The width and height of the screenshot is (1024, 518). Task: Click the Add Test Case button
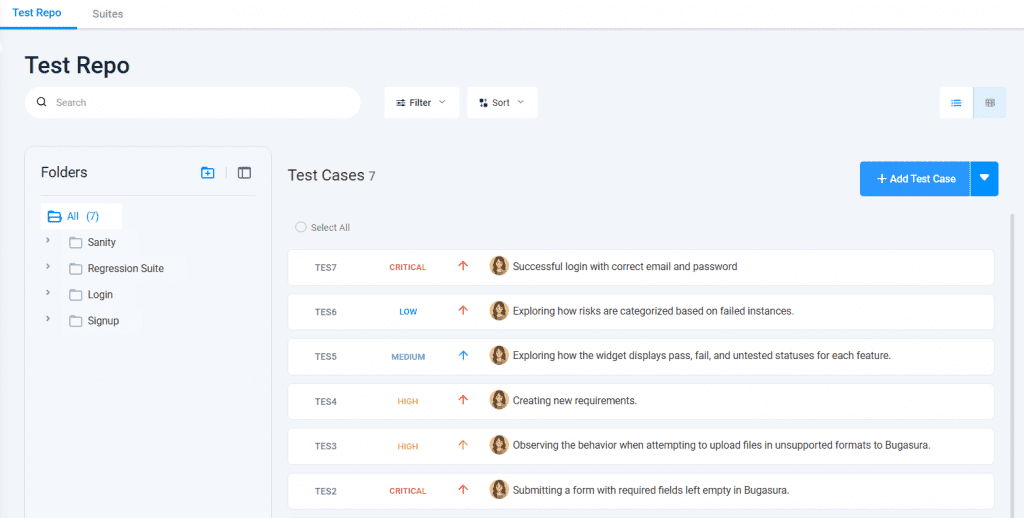tap(915, 179)
